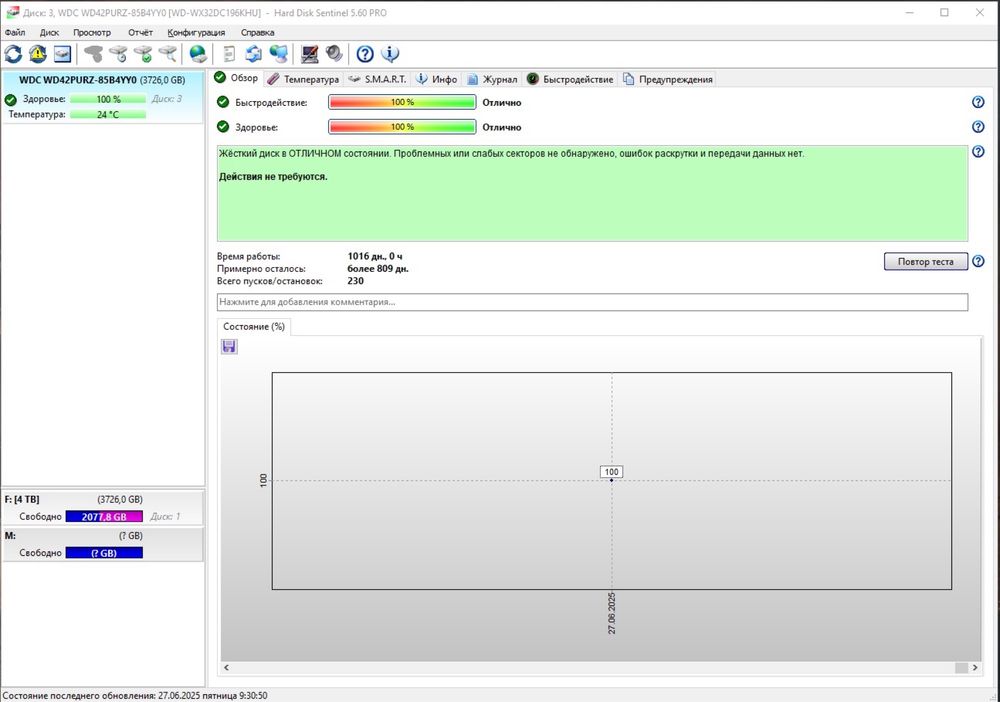Image resolution: width=1000 pixels, height=702 pixels.
Task: Switch to the Температура tab
Action: click(303, 79)
